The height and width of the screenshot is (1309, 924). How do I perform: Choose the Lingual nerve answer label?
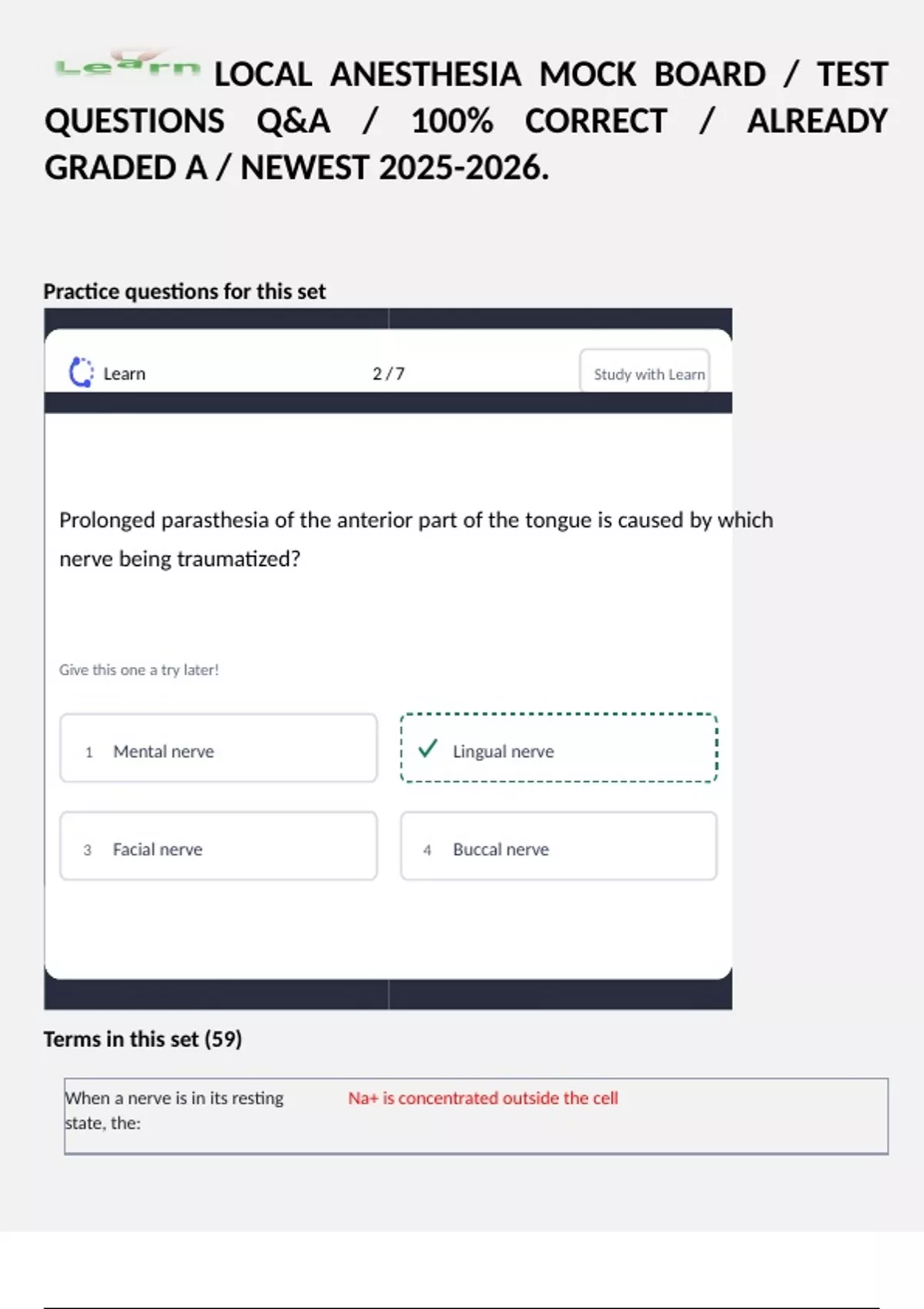pyautogui.click(x=503, y=752)
